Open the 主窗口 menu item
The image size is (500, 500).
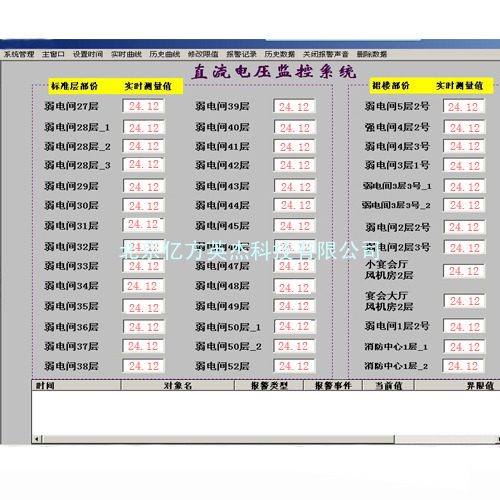coord(53,54)
